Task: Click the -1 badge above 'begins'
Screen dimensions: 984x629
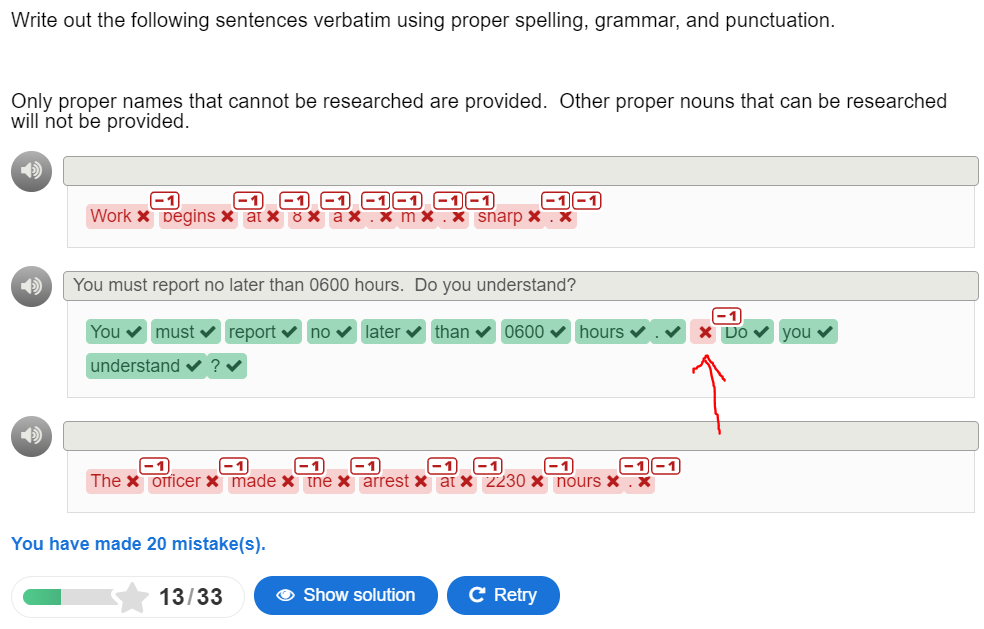Action: (165, 201)
